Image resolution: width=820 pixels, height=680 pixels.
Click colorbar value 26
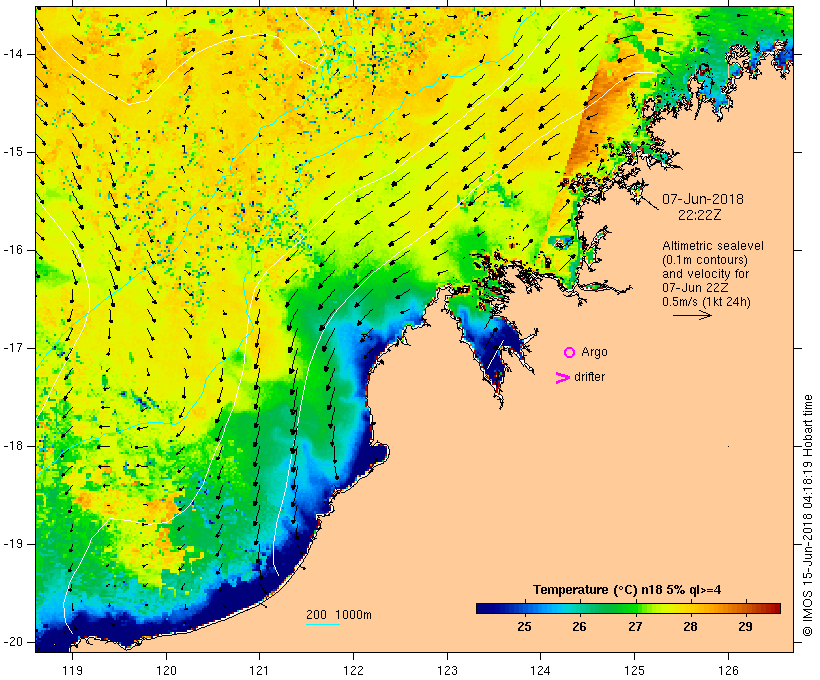point(579,627)
